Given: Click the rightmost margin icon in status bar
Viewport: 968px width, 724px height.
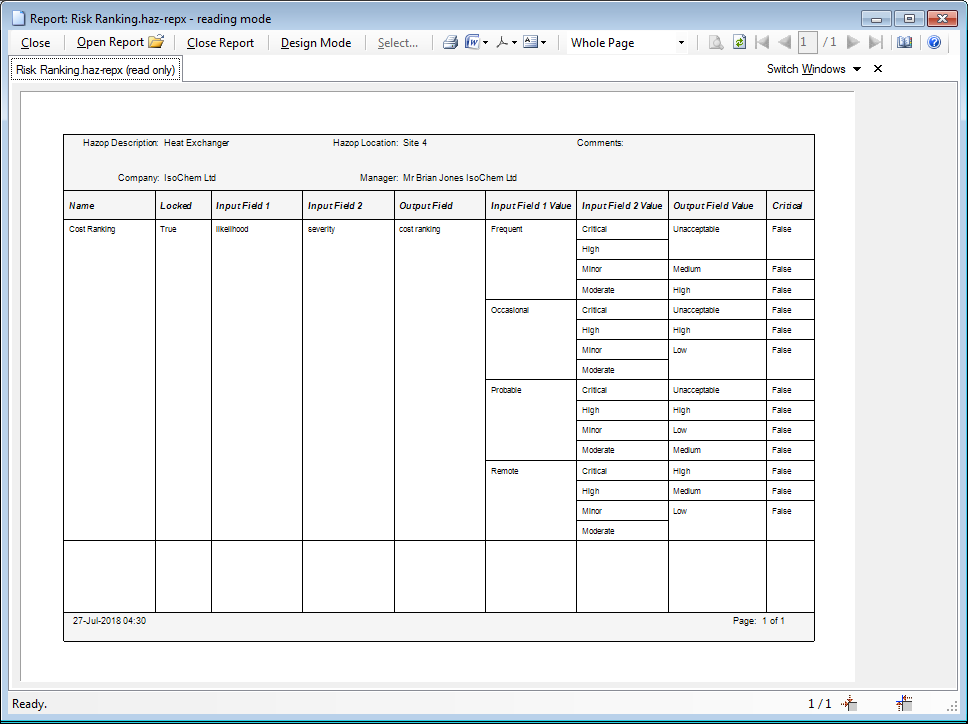Looking at the screenshot, I should tap(903, 703).
